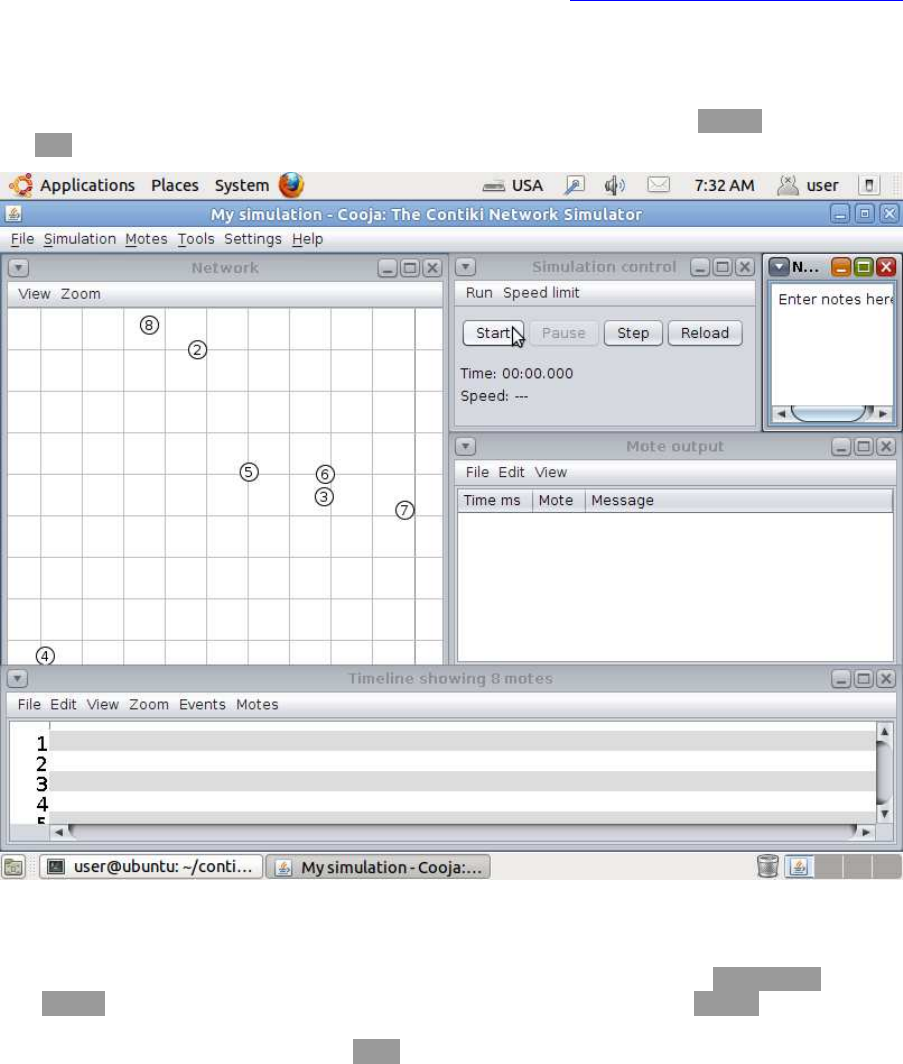Open the Help menu
Image resolution: width=903 pixels, height=1064 pixels.
click(x=307, y=240)
